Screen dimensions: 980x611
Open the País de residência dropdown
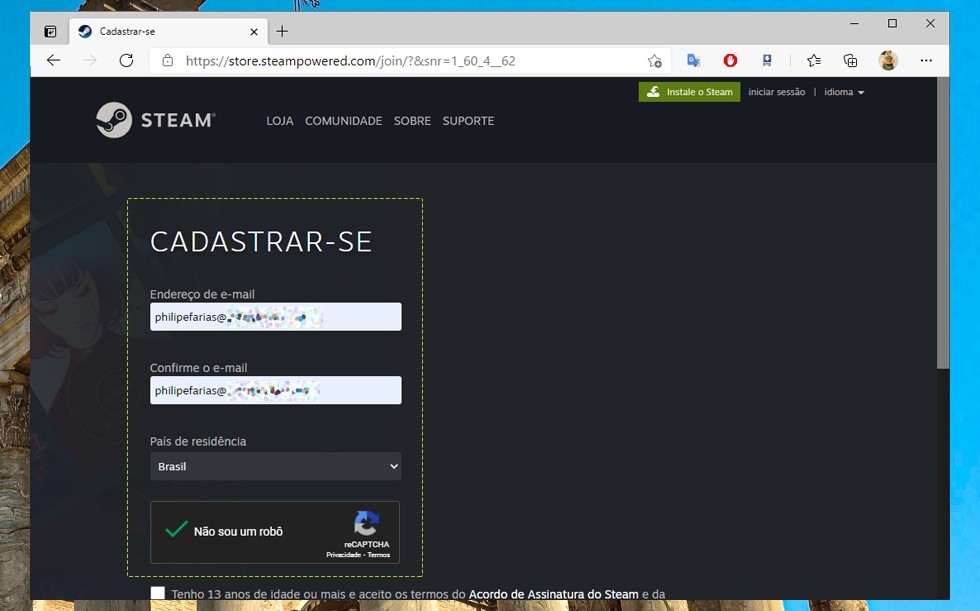pyautogui.click(x=275, y=467)
